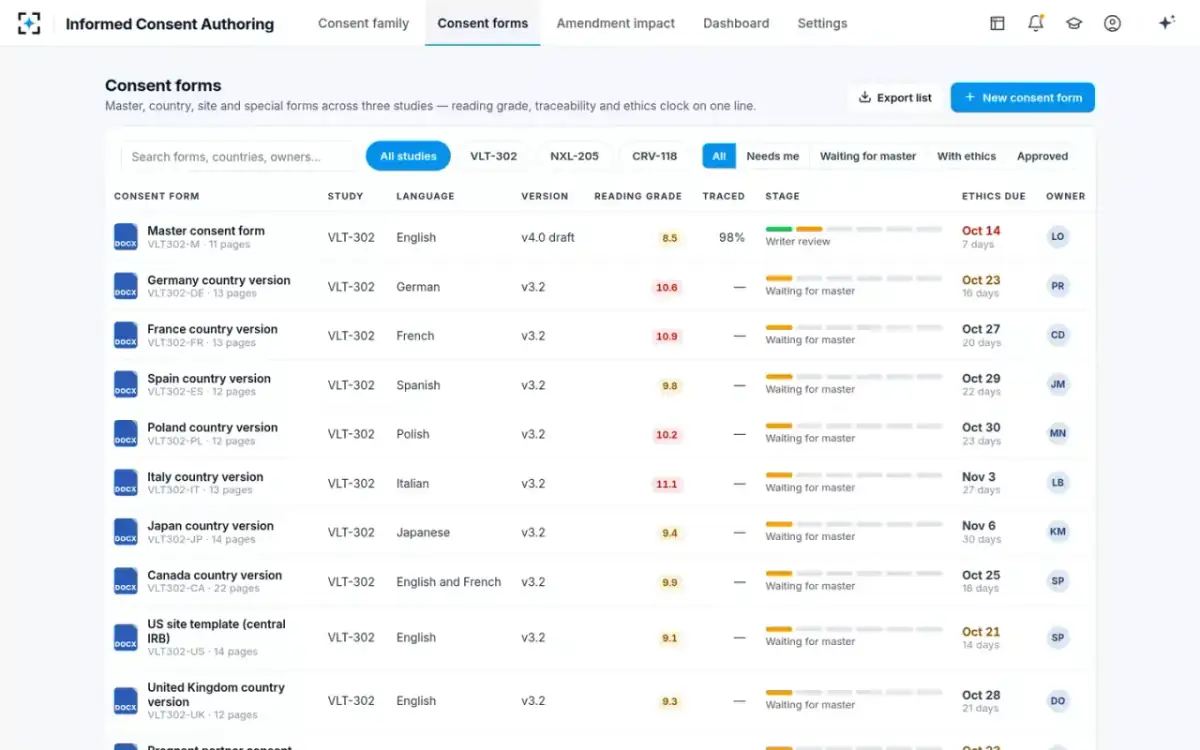This screenshot has height=750, width=1200.
Task: Click the DOCX icon for Spain country version
Action: click(x=125, y=384)
